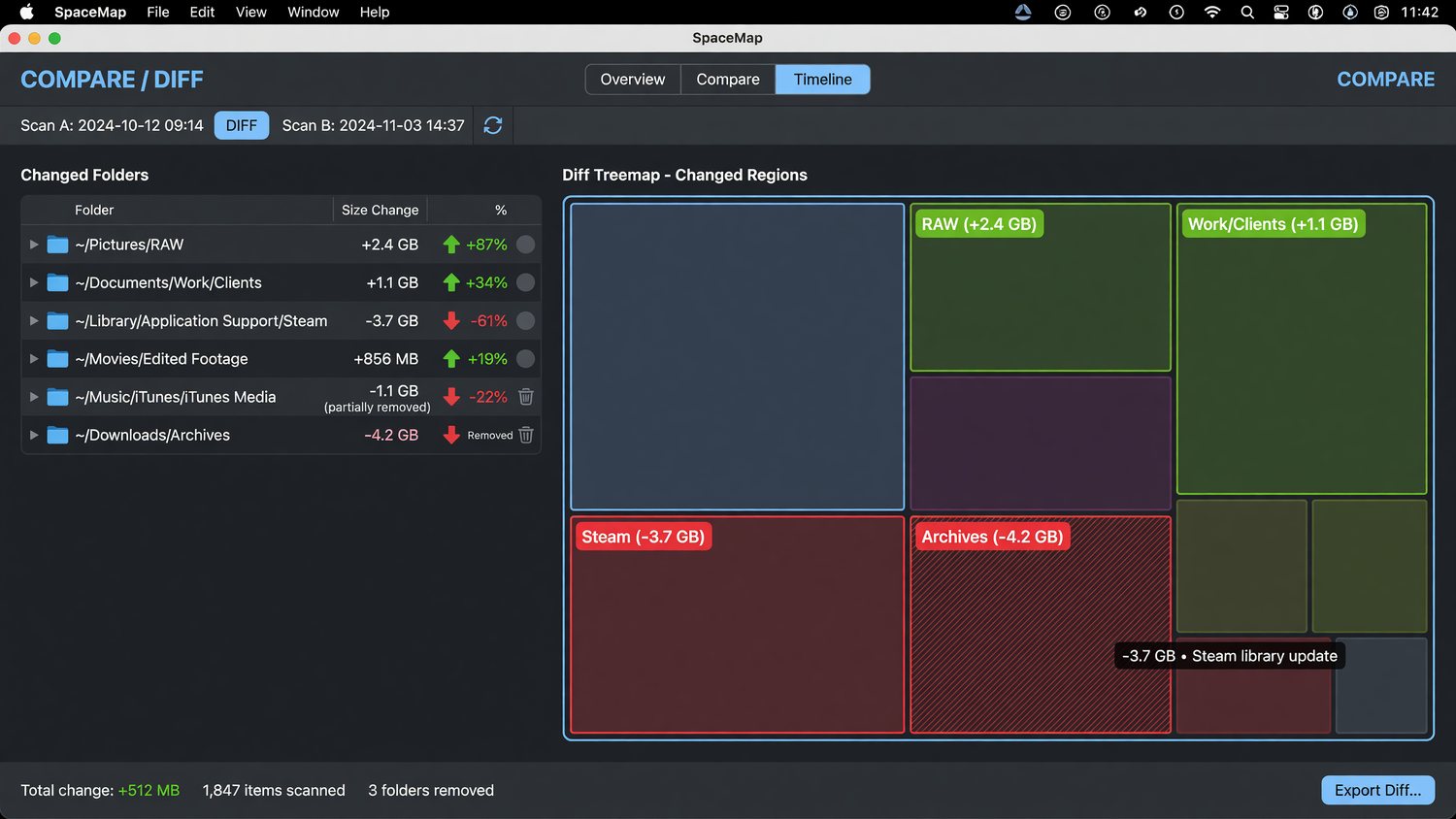Click trash icon for Downloads/Archives row
Screen dimensions: 1456x819
coord(526,435)
